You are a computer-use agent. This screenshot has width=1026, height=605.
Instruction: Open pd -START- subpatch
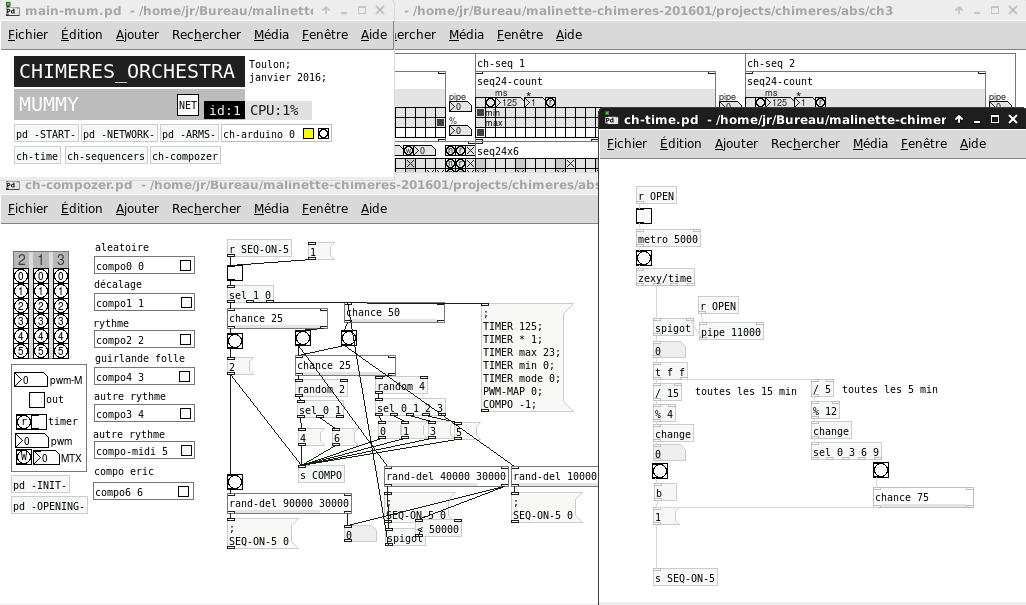(46, 134)
